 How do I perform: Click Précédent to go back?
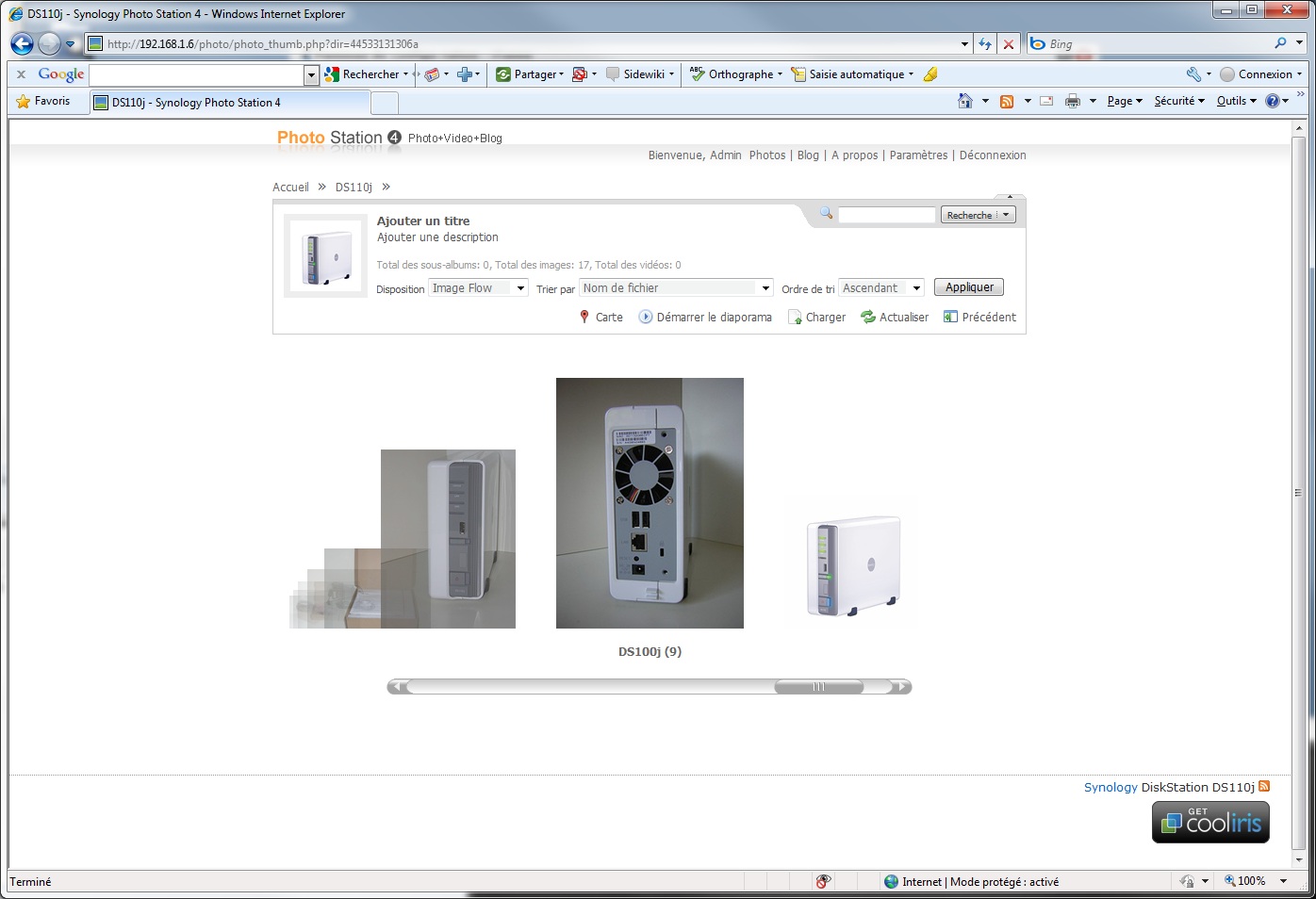click(x=980, y=317)
